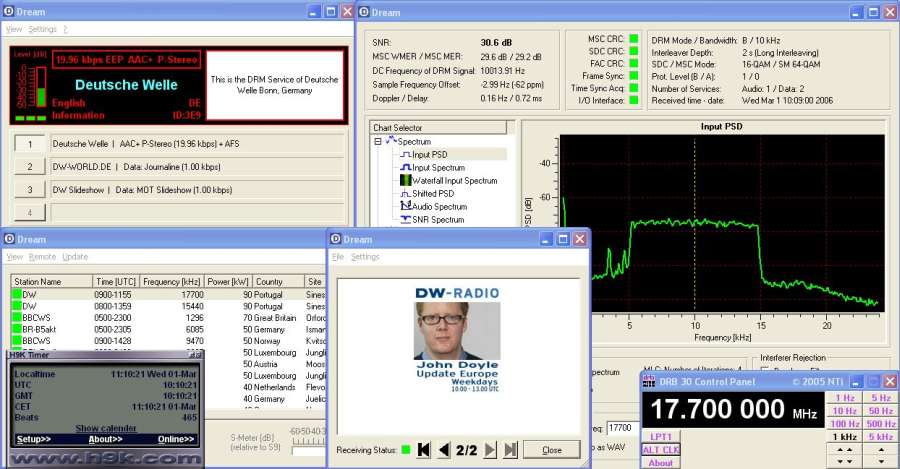The width and height of the screenshot is (900, 469).
Task: Close the slideshow viewer with Close button
Action: click(x=552, y=450)
